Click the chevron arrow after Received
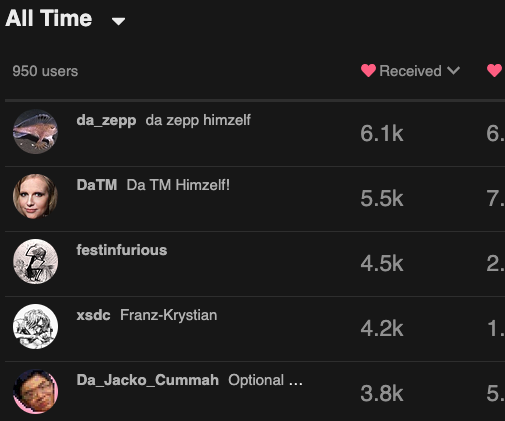505x421 pixels. click(x=454, y=71)
